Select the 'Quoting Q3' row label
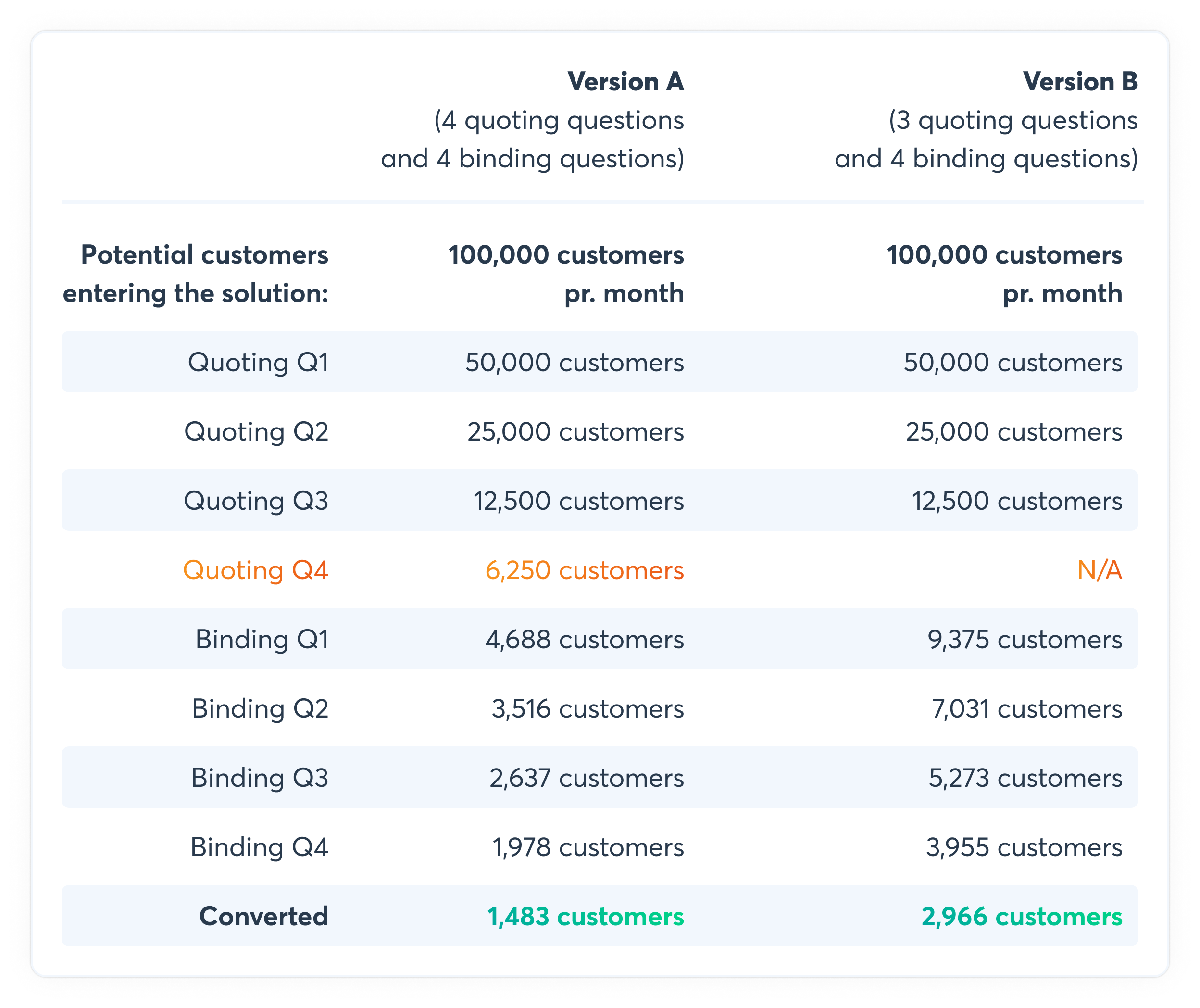Image resolution: width=1200 pixels, height=1008 pixels. 257,502
